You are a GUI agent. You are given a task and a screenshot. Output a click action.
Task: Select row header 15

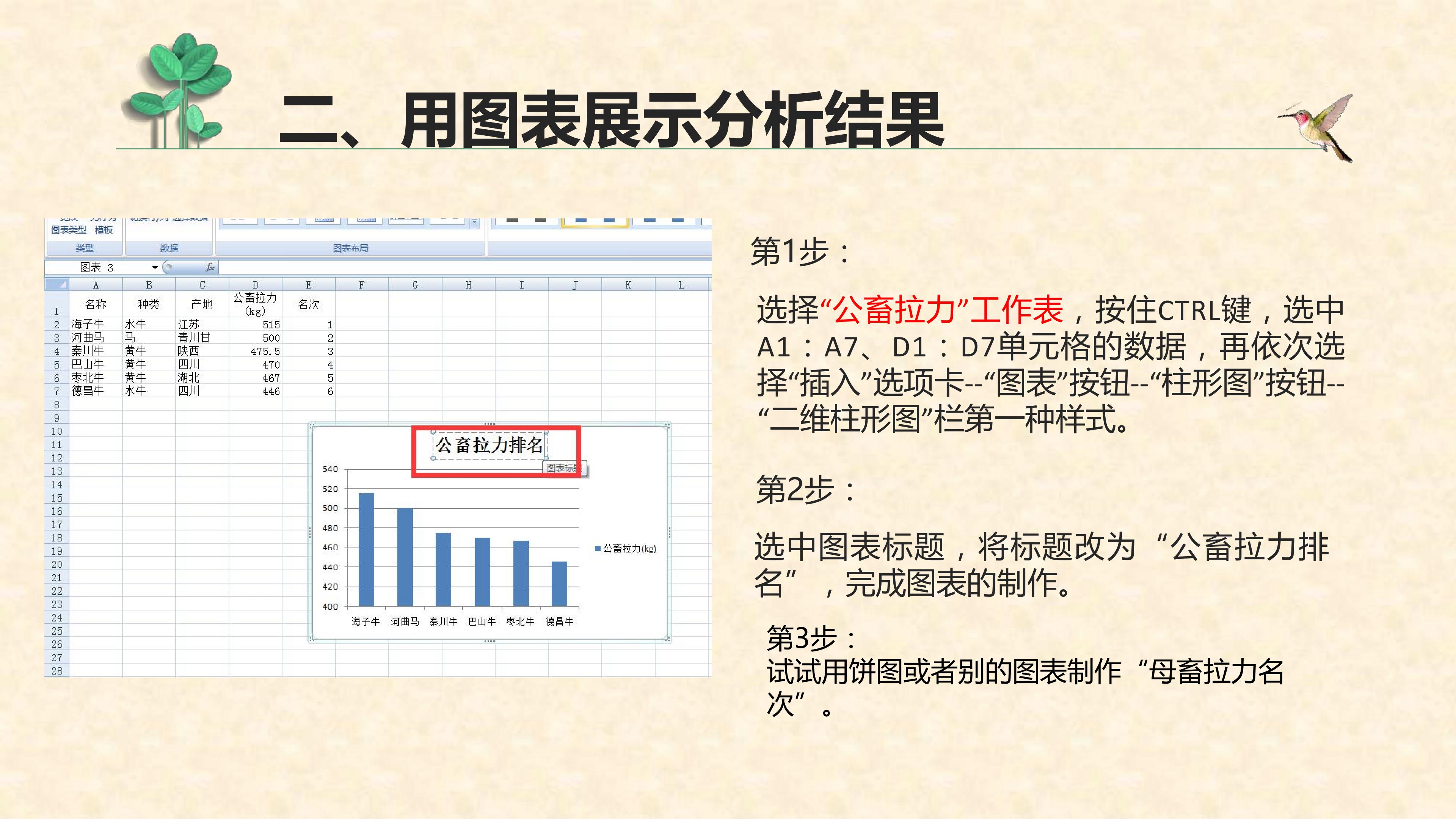point(56,497)
